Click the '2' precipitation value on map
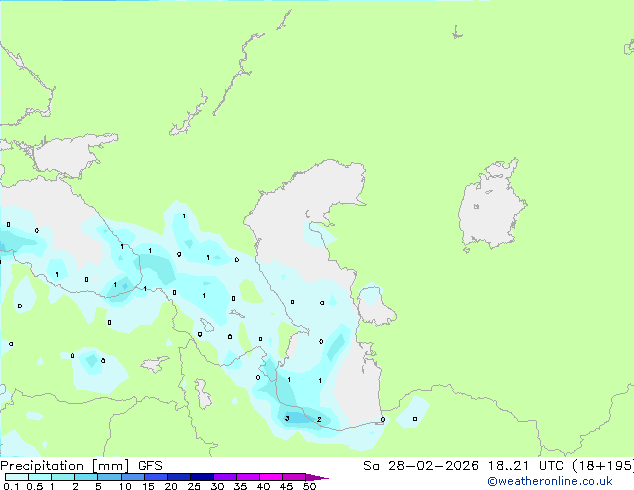This screenshot has width=634, height=490. click(319, 419)
